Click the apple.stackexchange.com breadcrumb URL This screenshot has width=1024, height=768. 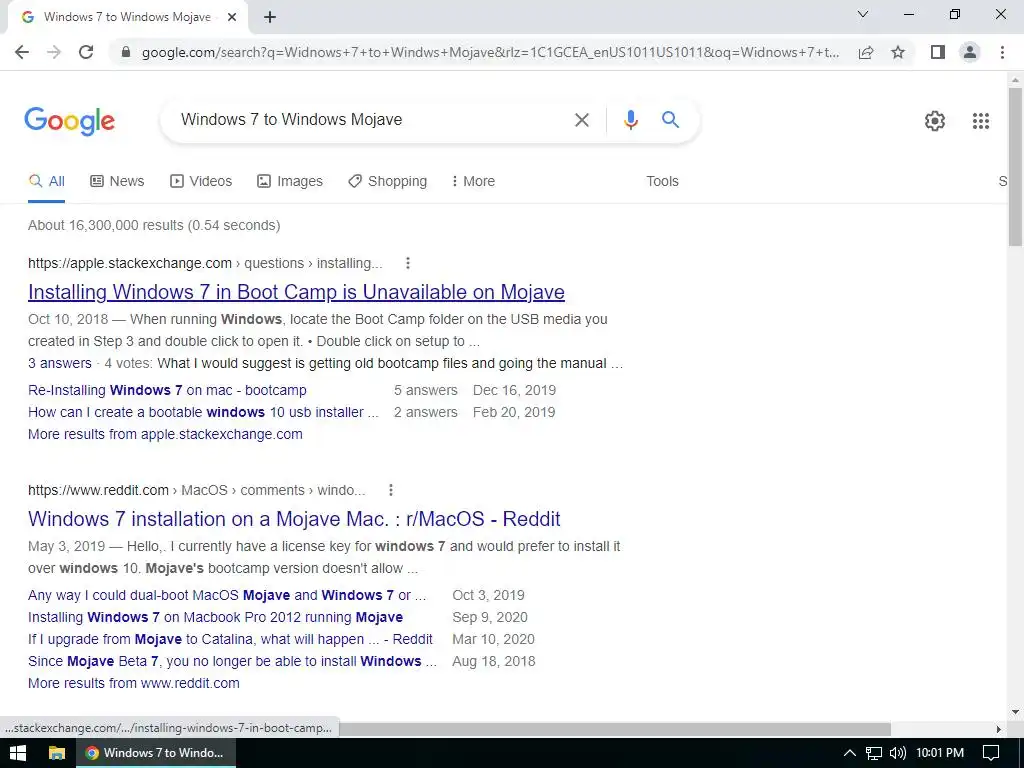205,263
